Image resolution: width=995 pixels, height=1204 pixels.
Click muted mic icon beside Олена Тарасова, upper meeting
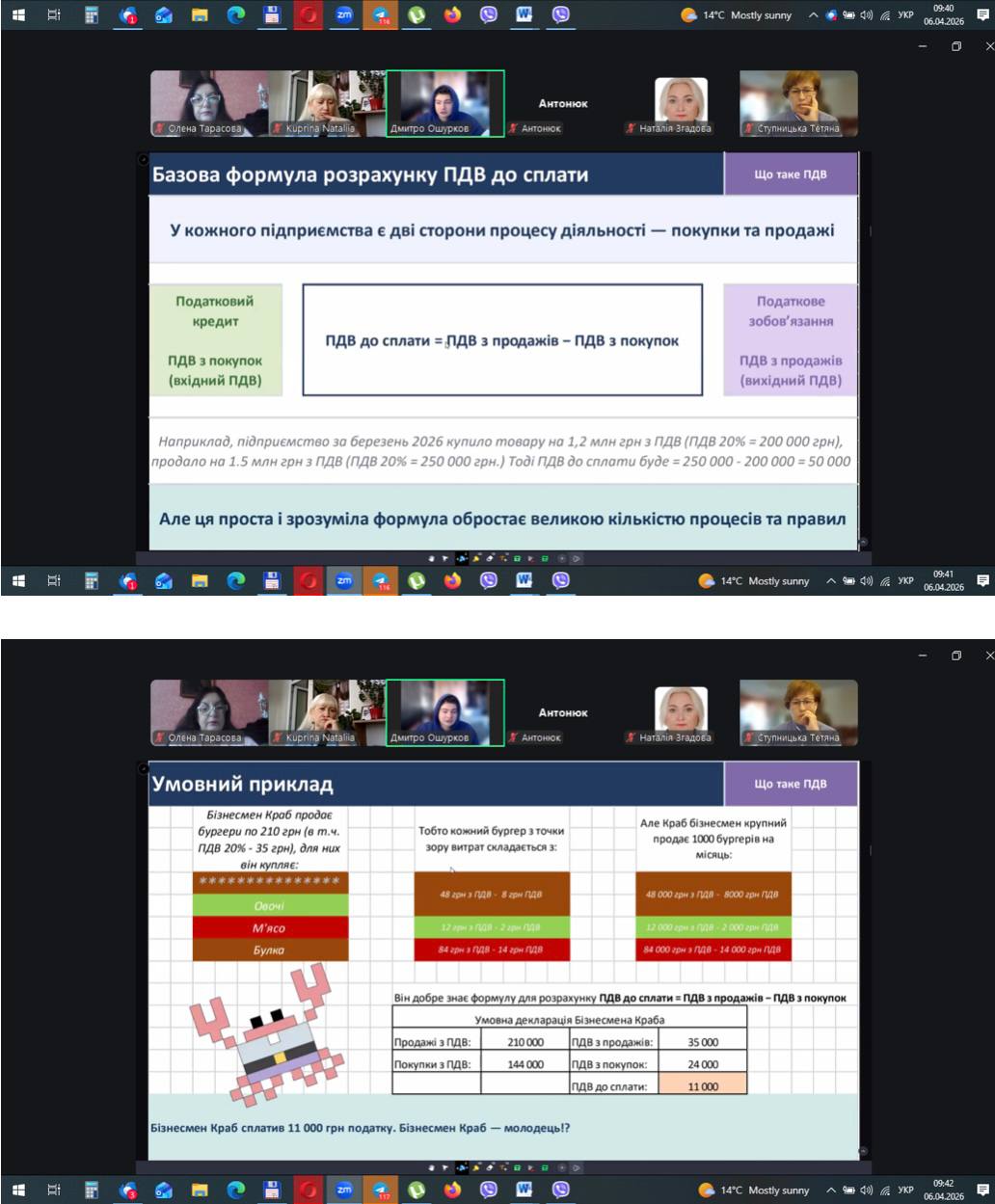[159, 128]
